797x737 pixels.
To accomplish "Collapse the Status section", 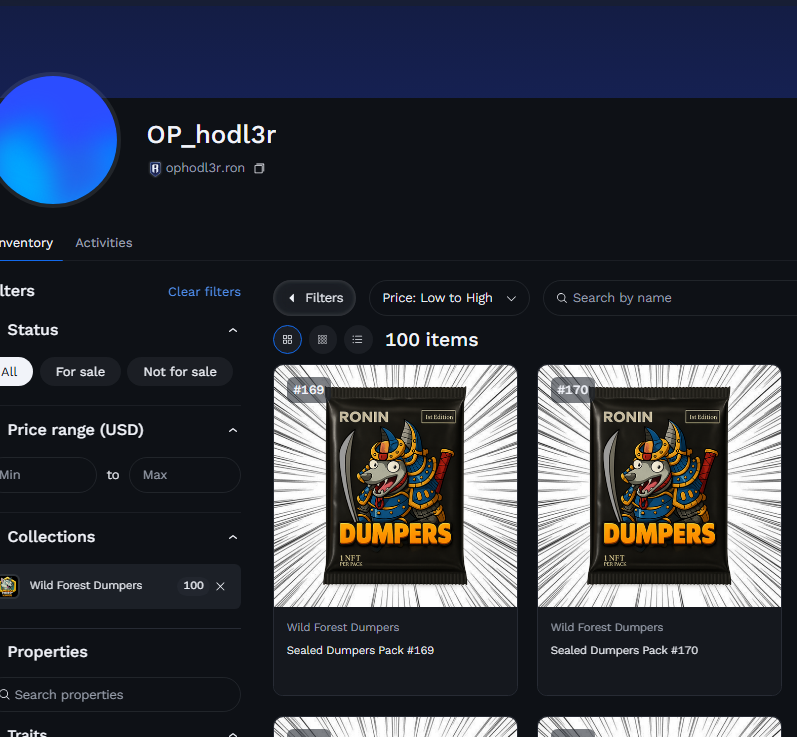I will (x=233, y=330).
